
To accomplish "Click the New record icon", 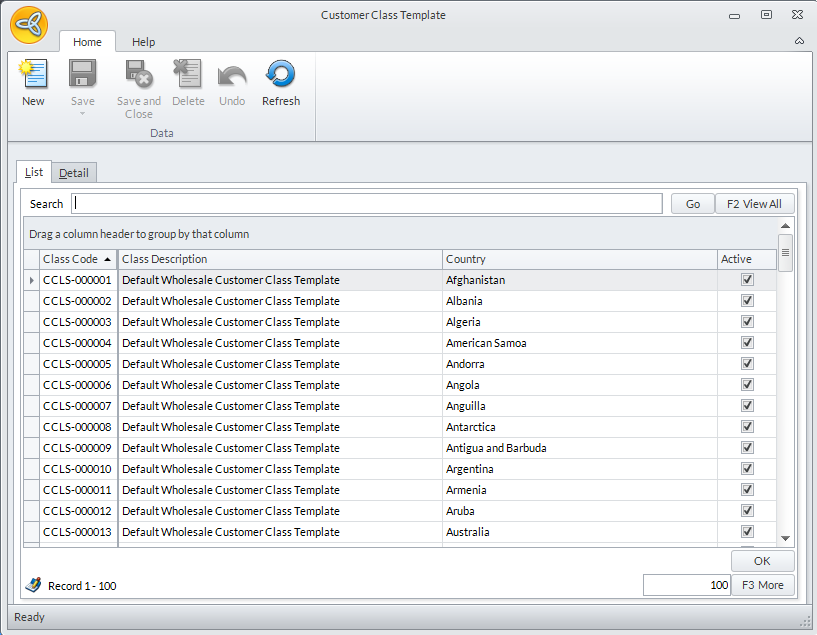I will 33,75.
